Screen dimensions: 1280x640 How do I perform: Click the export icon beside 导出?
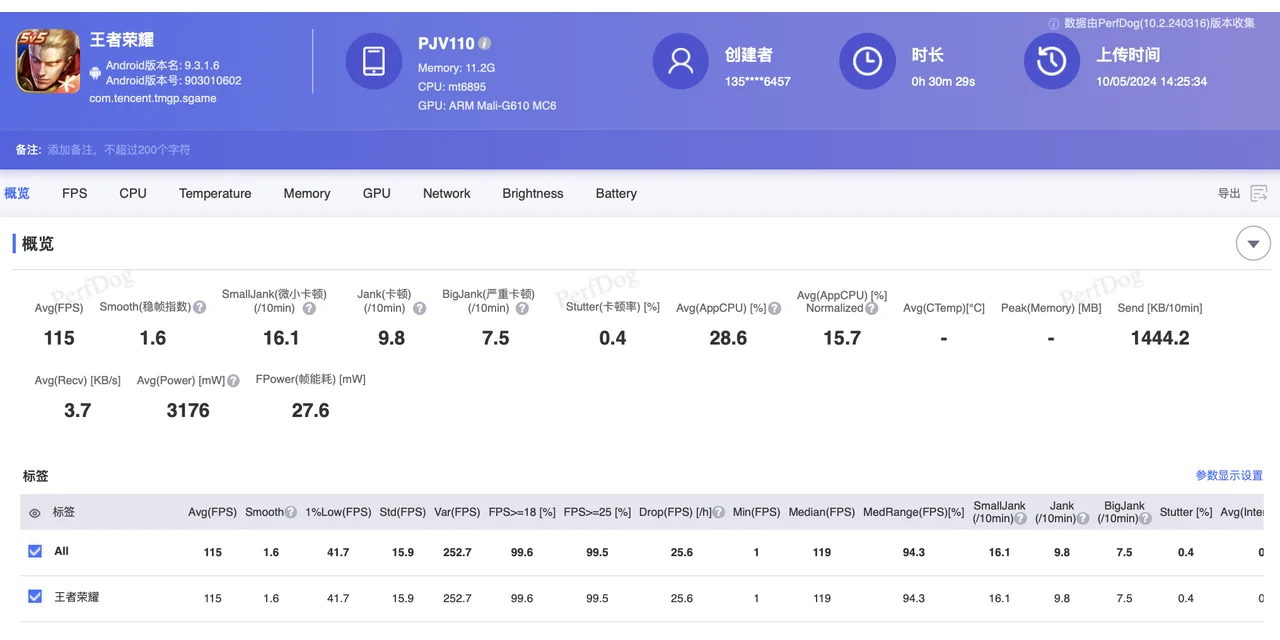point(1259,193)
